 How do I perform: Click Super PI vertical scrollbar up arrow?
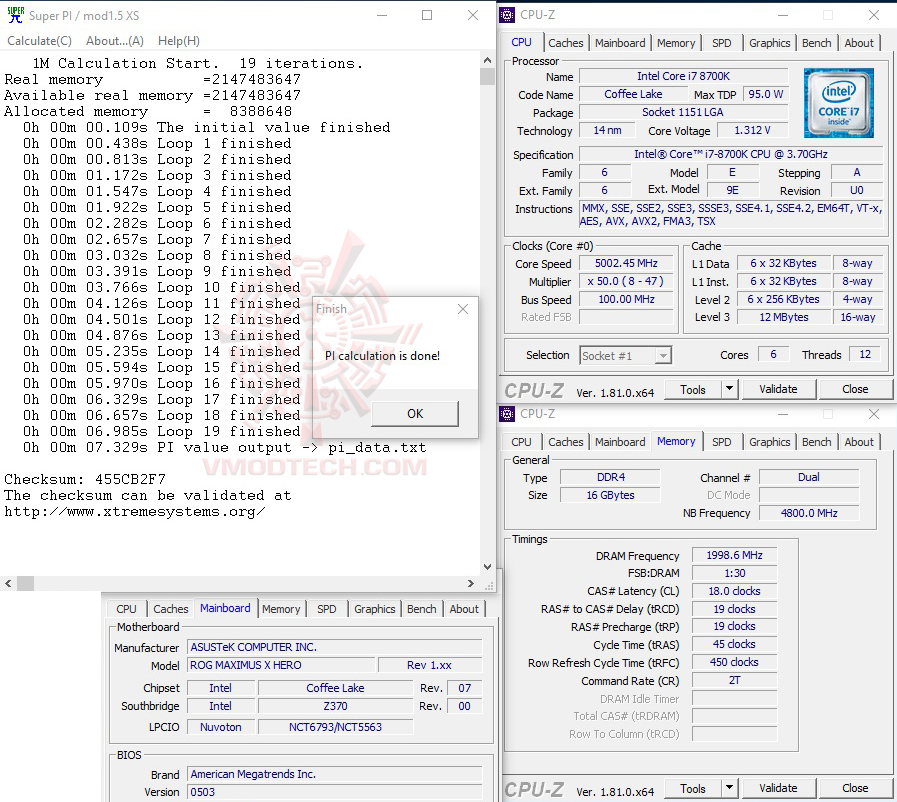(x=487, y=60)
